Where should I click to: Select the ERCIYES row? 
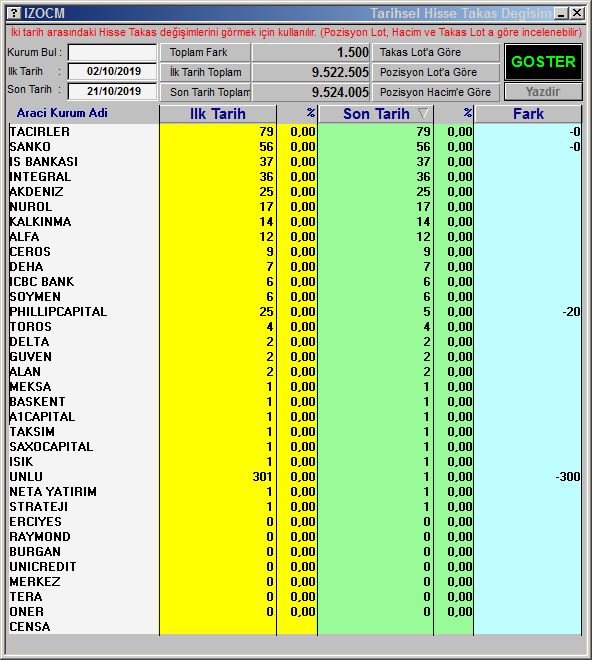point(295,522)
